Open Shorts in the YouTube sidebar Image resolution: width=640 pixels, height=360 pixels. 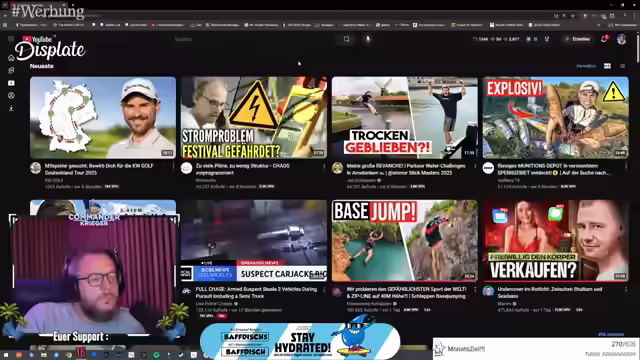[11, 71]
